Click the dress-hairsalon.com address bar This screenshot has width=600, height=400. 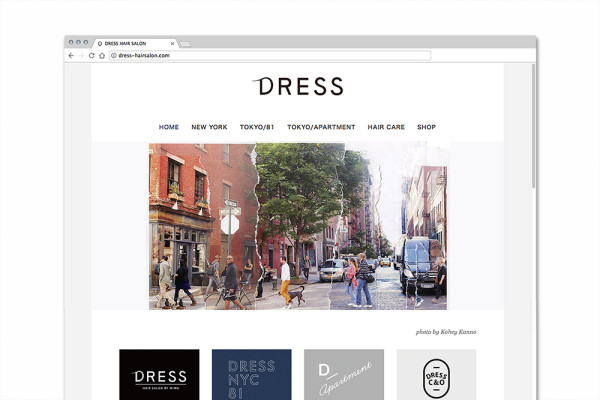click(x=270, y=56)
